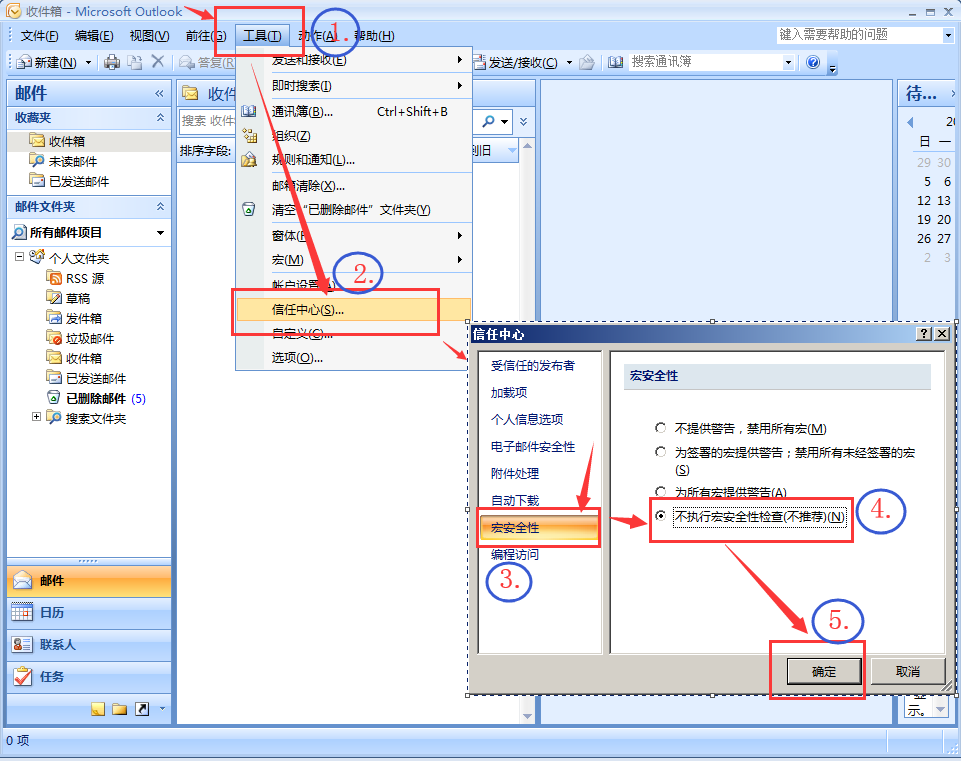This screenshot has width=961, height=761.
Task: Click the Folder List icon at pane bottom
Action: (120, 709)
